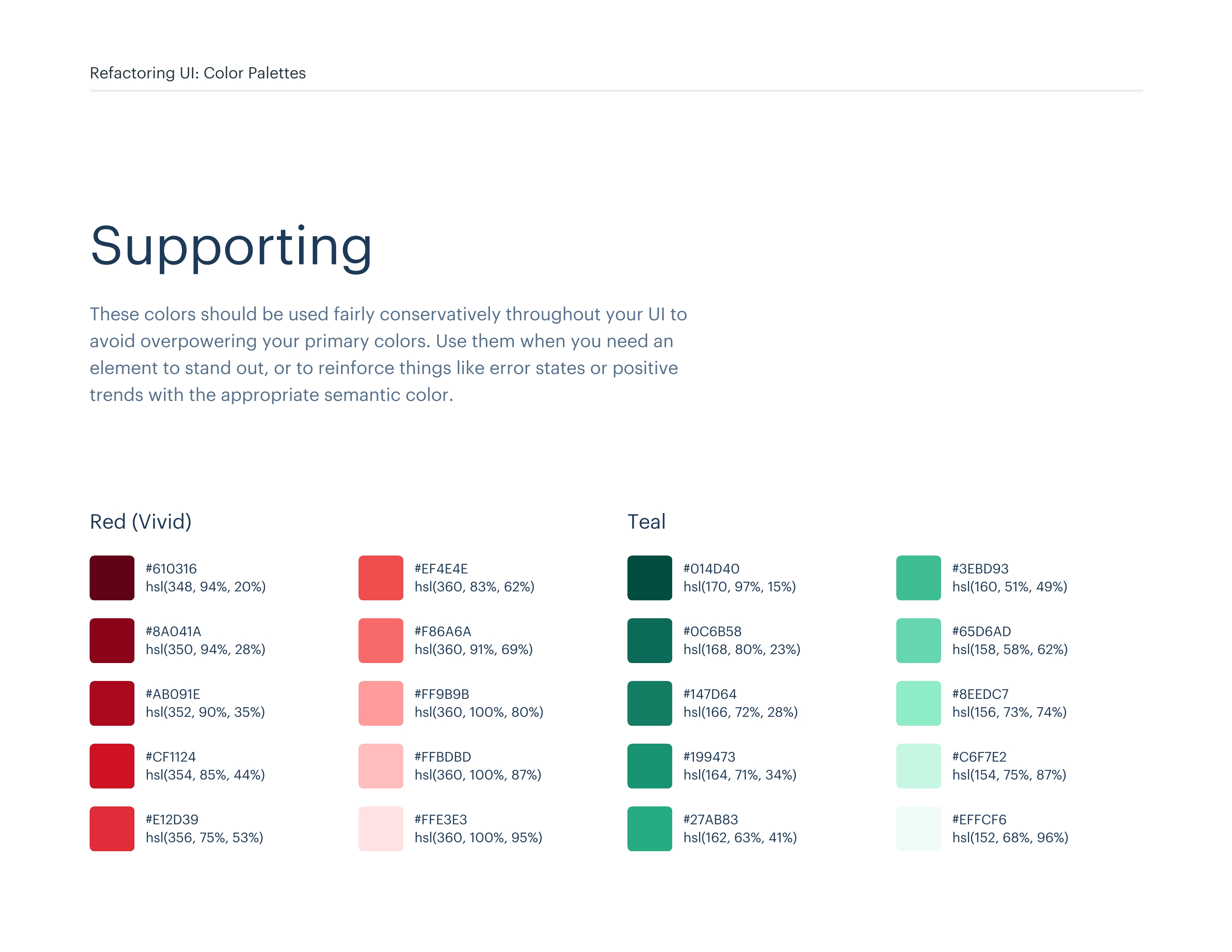Click the #E12D39 red swatch
This screenshot has width=1232, height=952.
tap(112, 828)
